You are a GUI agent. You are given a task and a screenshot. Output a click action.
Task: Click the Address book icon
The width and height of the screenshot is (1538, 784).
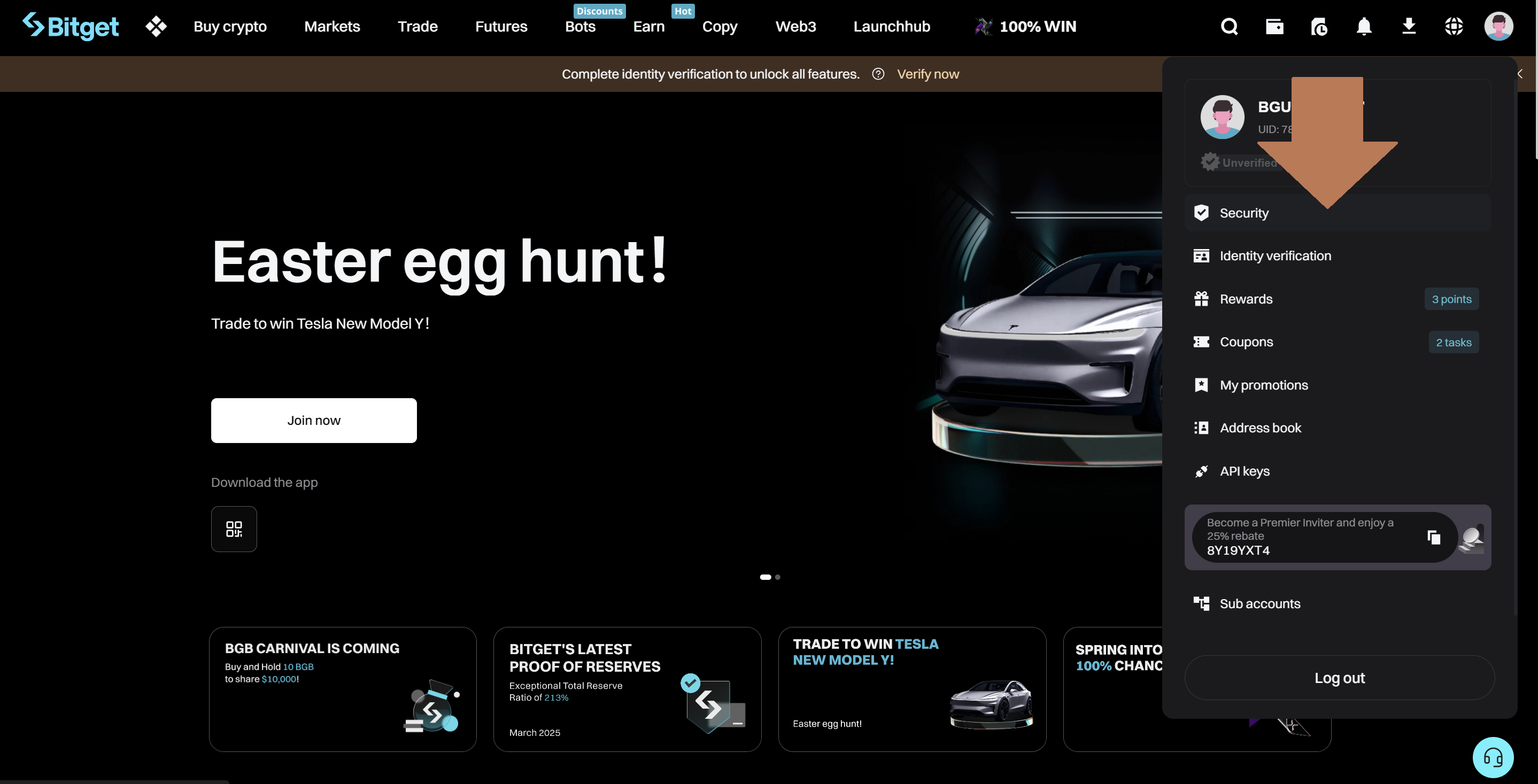click(x=1201, y=428)
